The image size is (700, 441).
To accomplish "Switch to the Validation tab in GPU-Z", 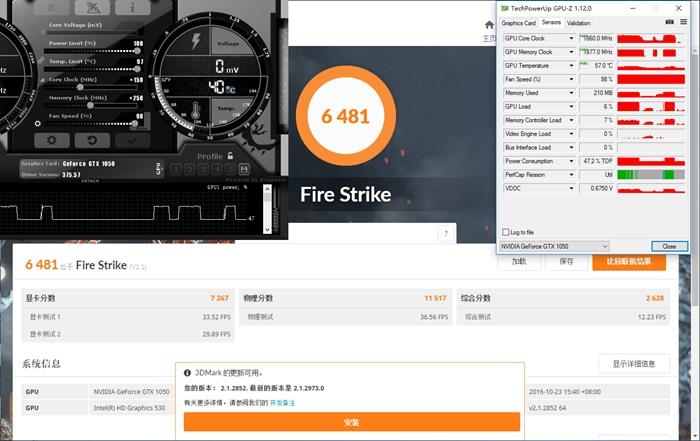I will tap(578, 22).
